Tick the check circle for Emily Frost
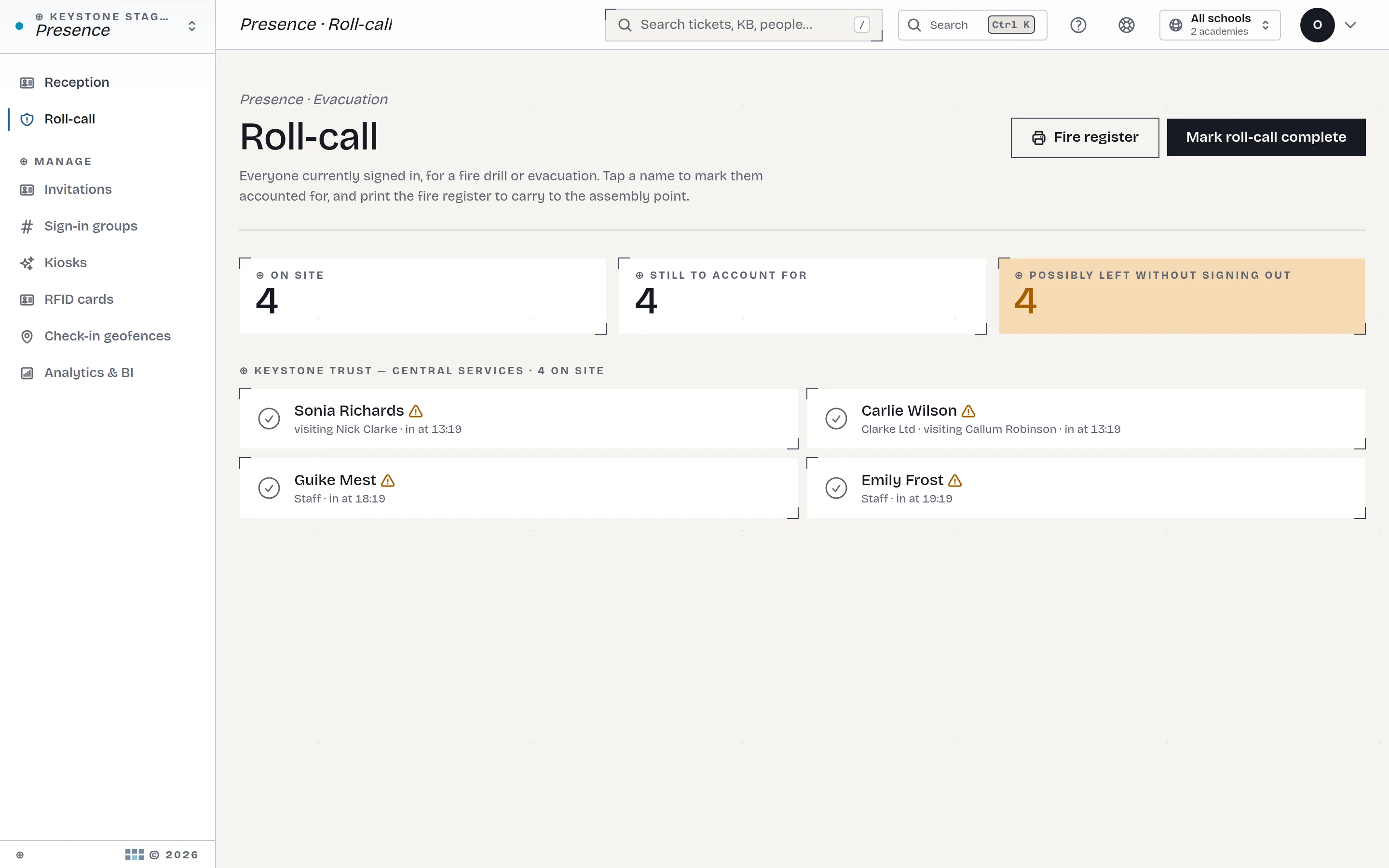This screenshot has width=1389, height=868. click(836, 488)
